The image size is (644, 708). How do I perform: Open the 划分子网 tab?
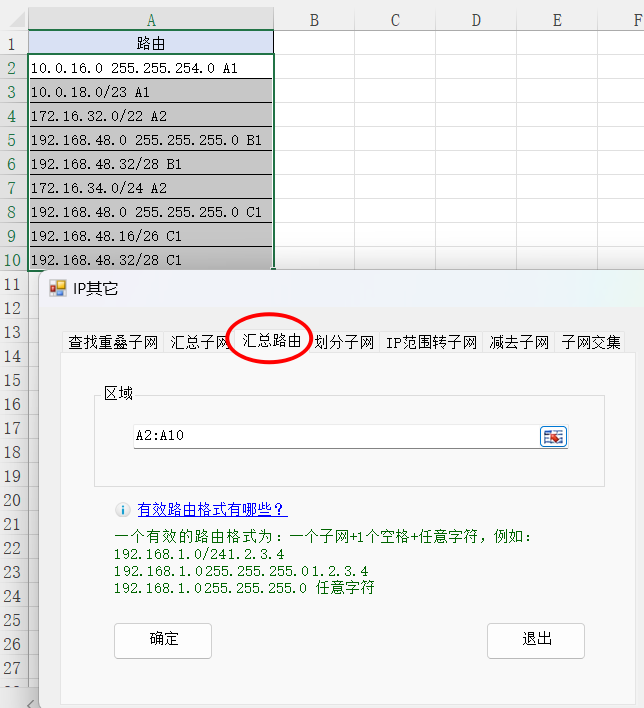coord(344,342)
